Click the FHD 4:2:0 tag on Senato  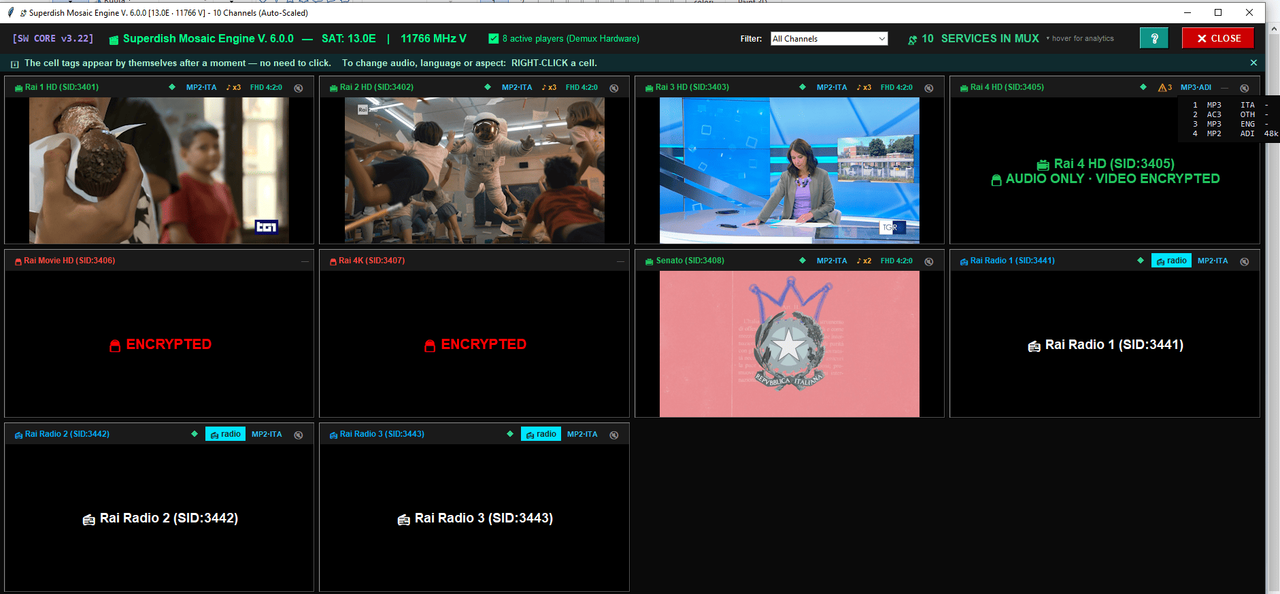pos(896,260)
